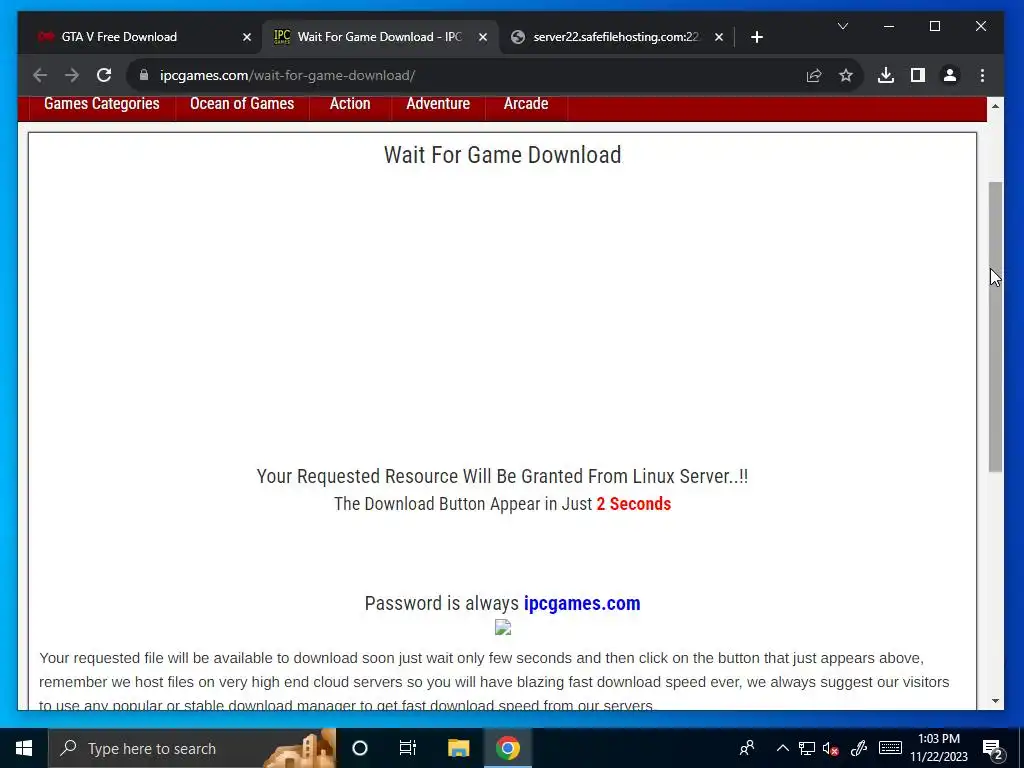Maximize the Chrome window
This screenshot has height=768, width=1024.
935,26
